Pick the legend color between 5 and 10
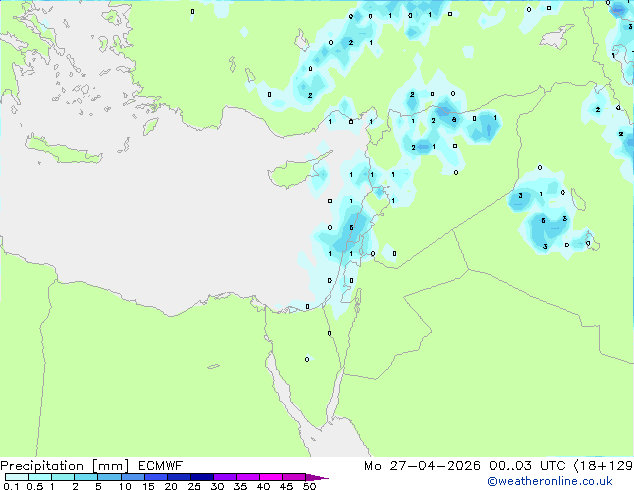 (109, 477)
